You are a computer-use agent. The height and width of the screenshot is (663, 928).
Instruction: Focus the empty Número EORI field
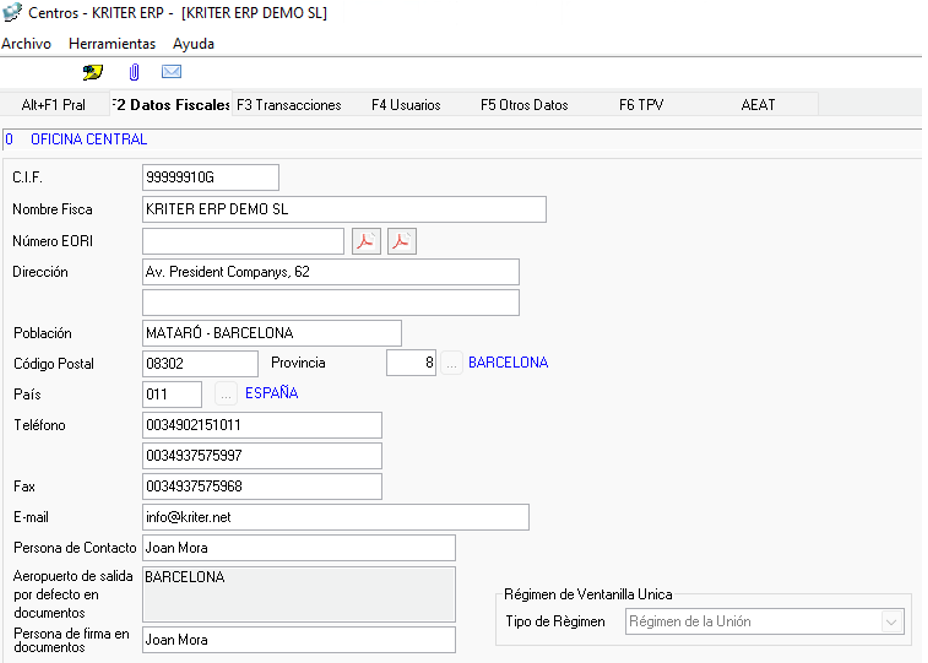[x=243, y=241]
